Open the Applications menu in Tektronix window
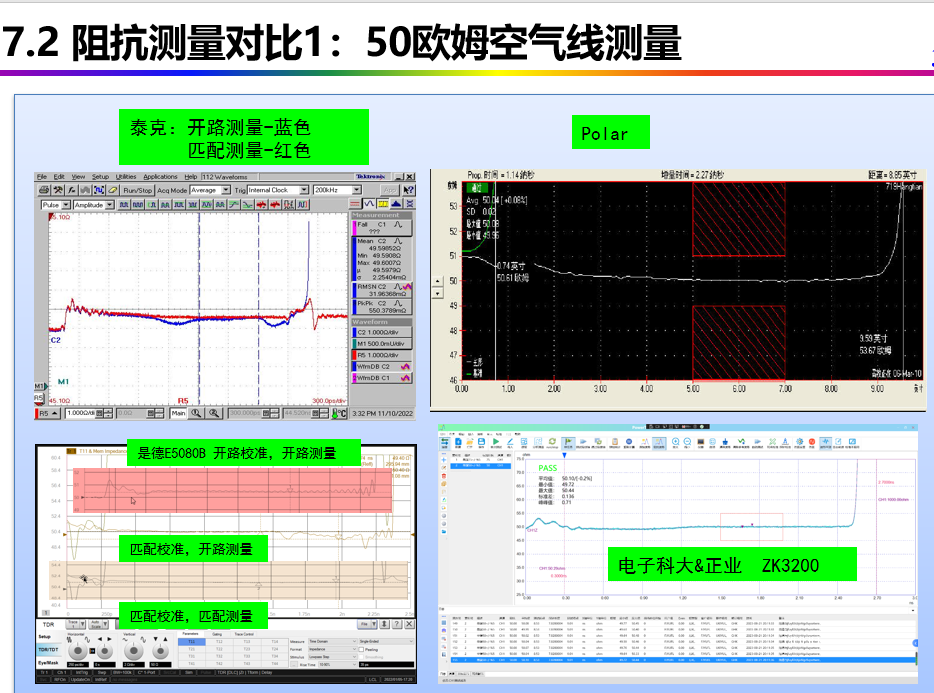The image size is (934, 693). 160,176
